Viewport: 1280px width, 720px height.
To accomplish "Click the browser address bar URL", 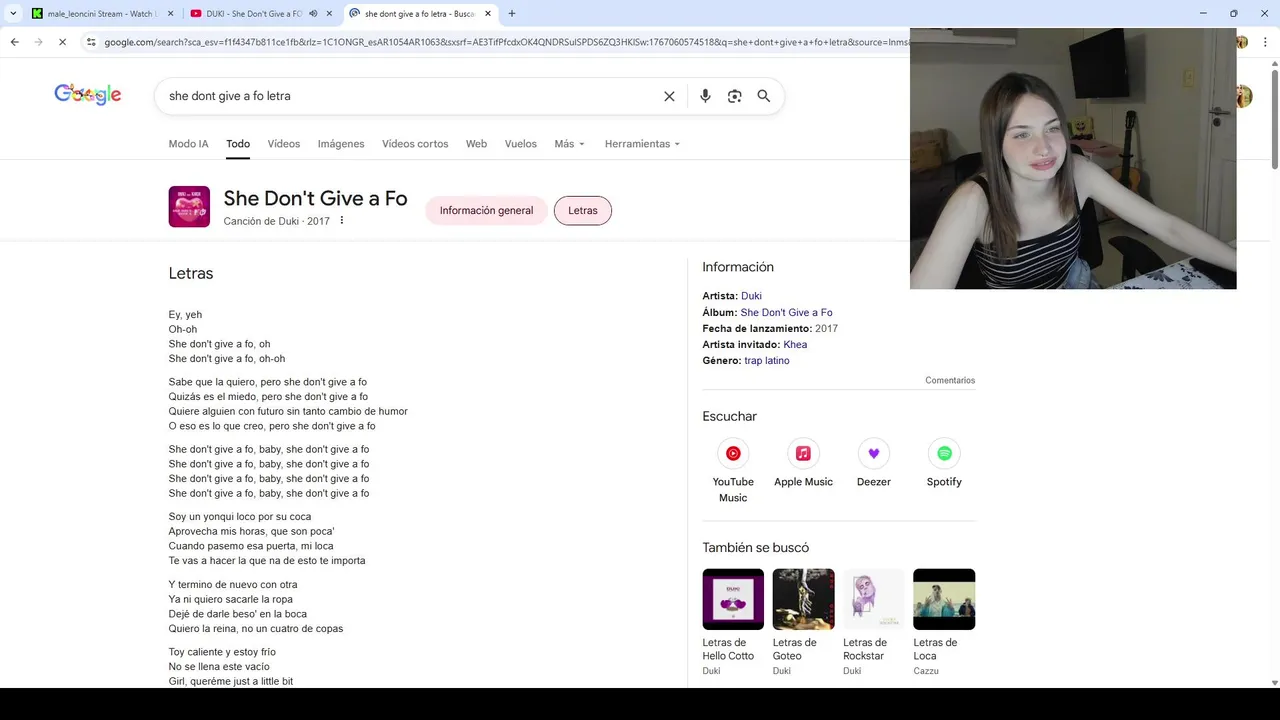I will point(505,42).
